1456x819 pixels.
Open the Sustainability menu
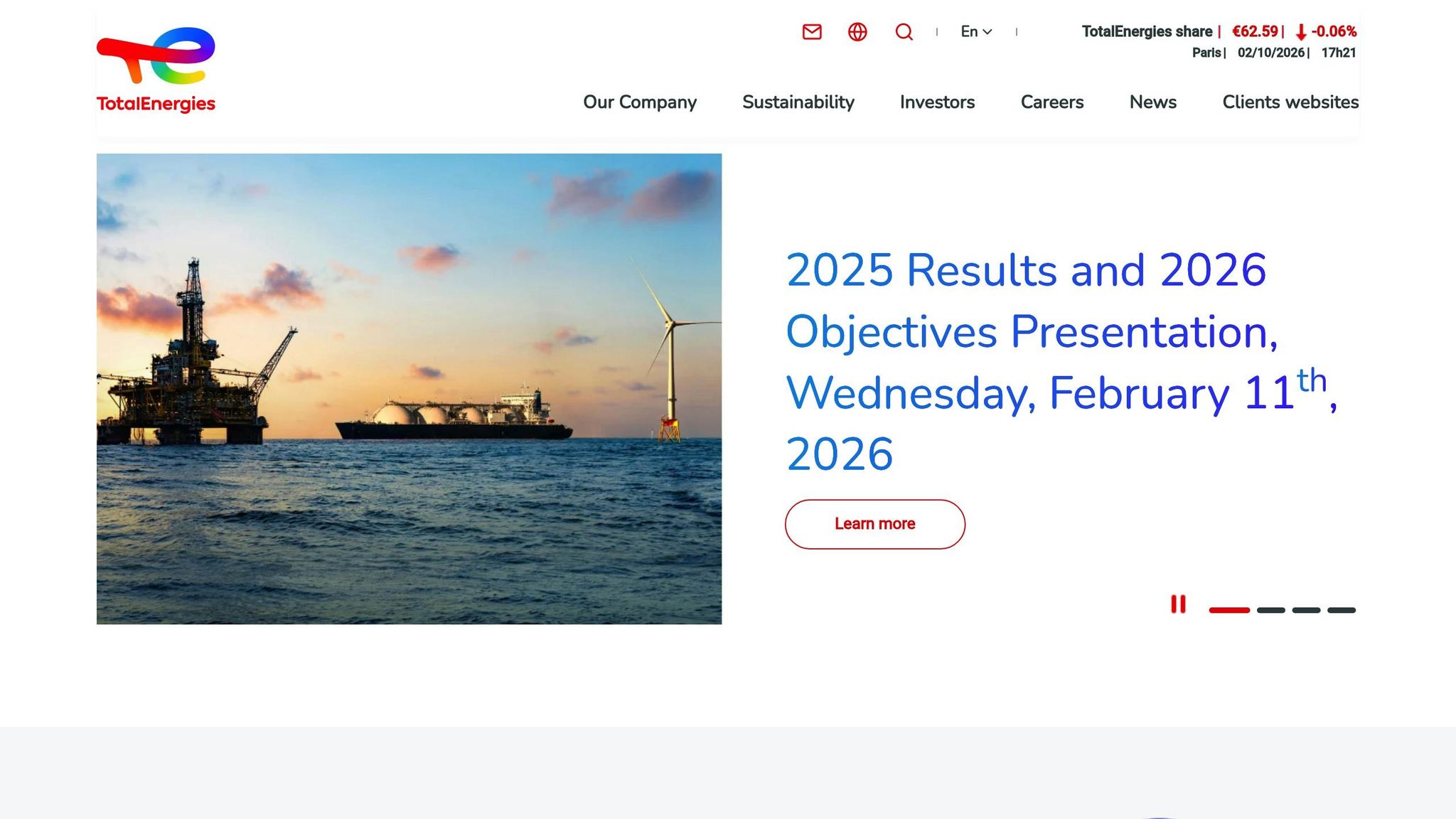pos(798,102)
